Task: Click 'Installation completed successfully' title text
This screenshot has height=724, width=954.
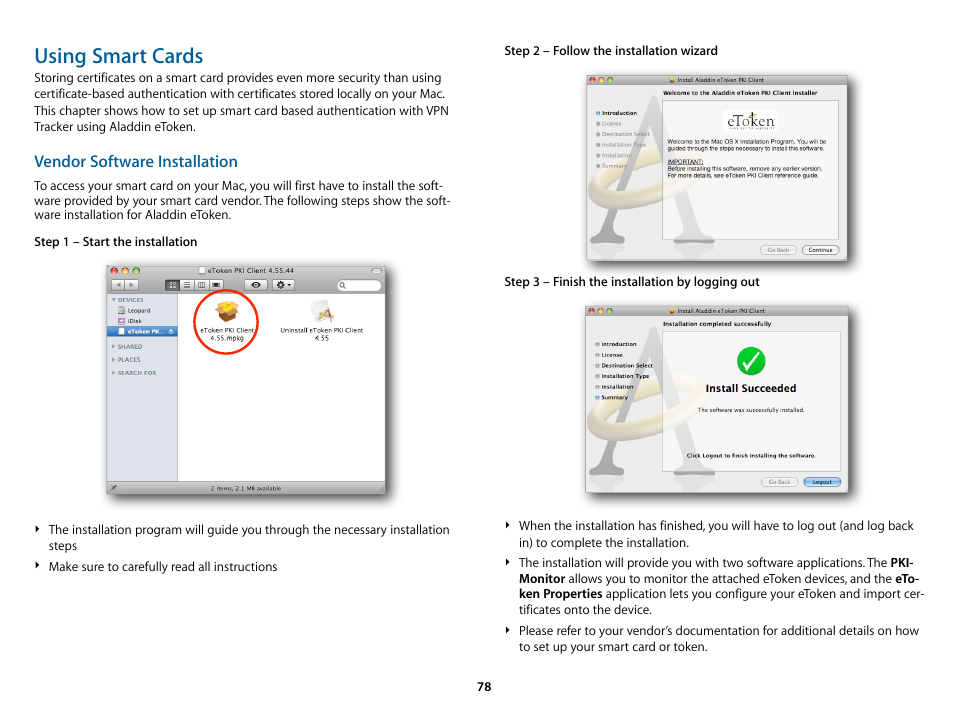Action: coord(717,324)
